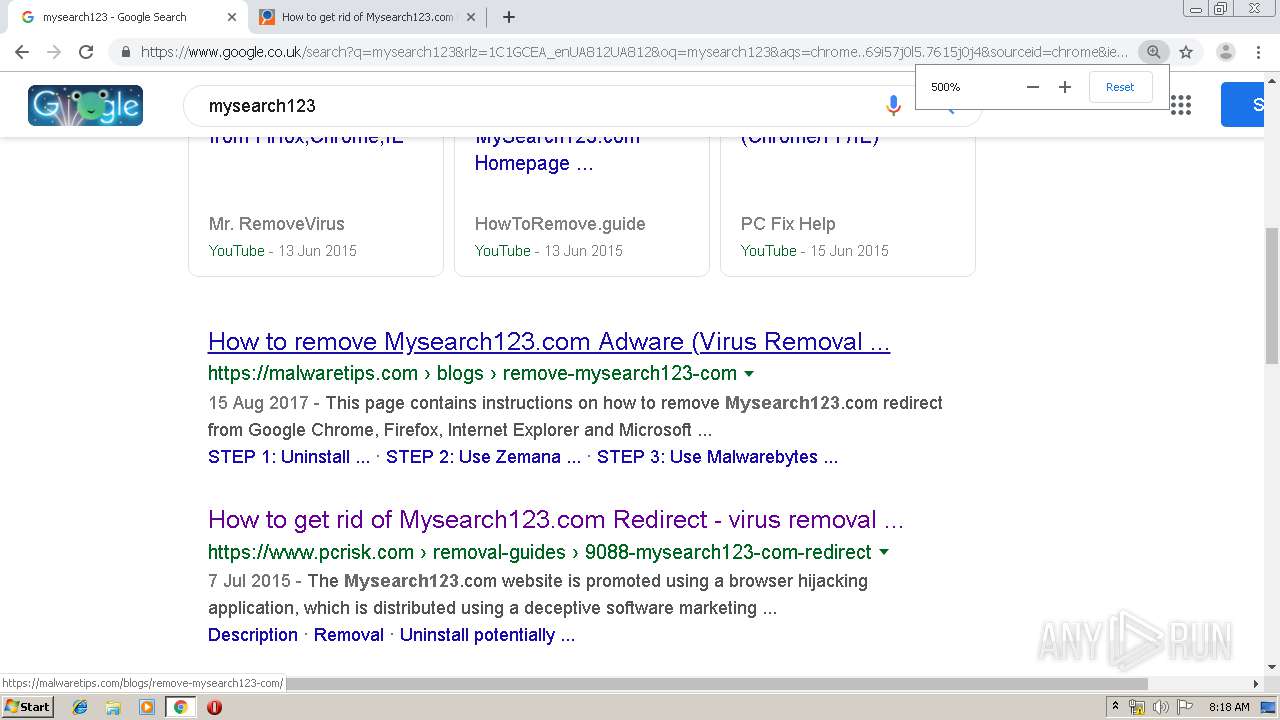Click the browser forward arrow
The width and height of the screenshot is (1280, 720).
tap(54, 52)
